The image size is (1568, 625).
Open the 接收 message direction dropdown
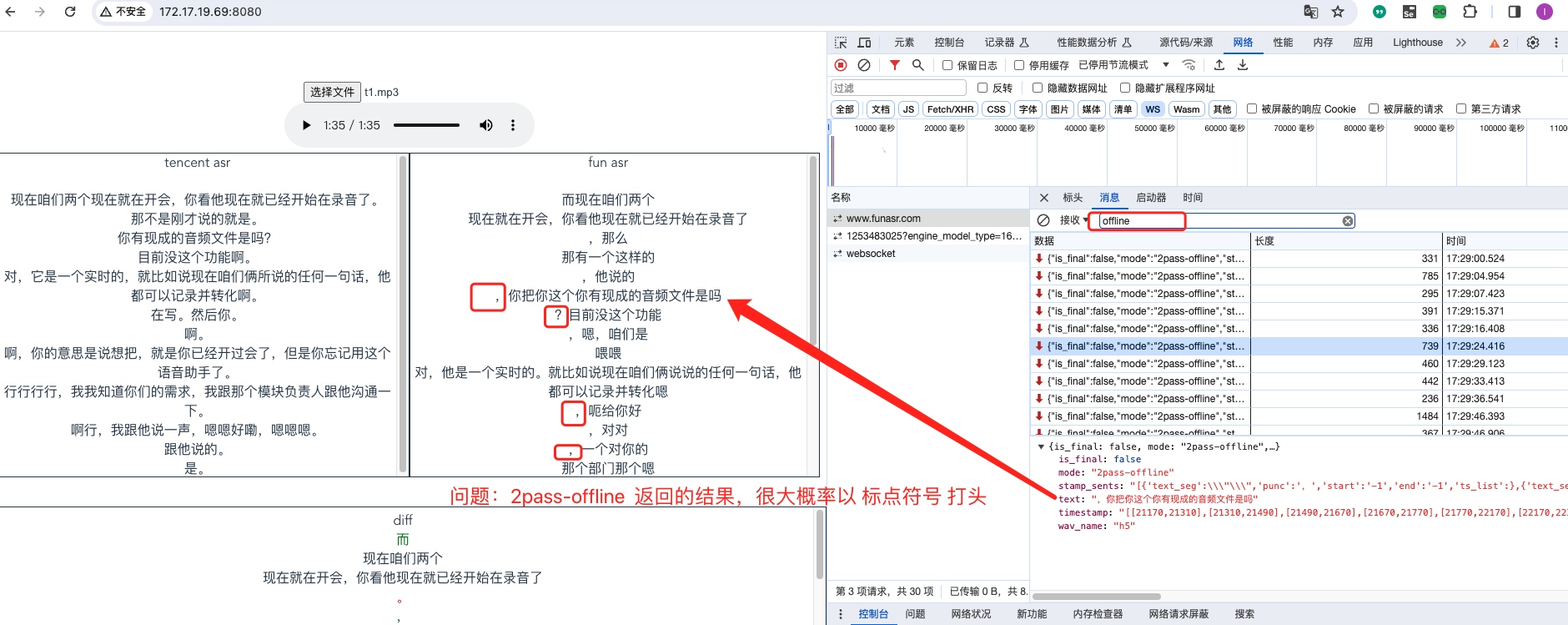pos(1074,220)
